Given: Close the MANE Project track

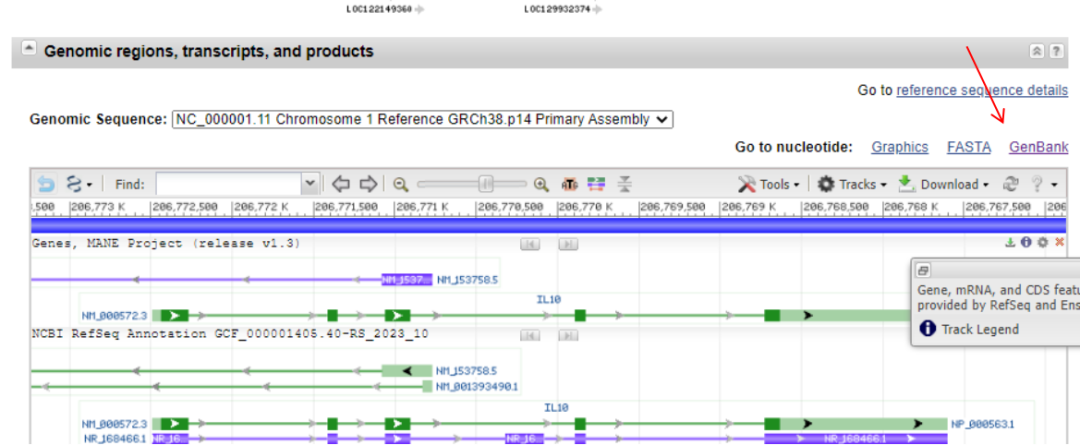Looking at the screenshot, I should point(1059,242).
